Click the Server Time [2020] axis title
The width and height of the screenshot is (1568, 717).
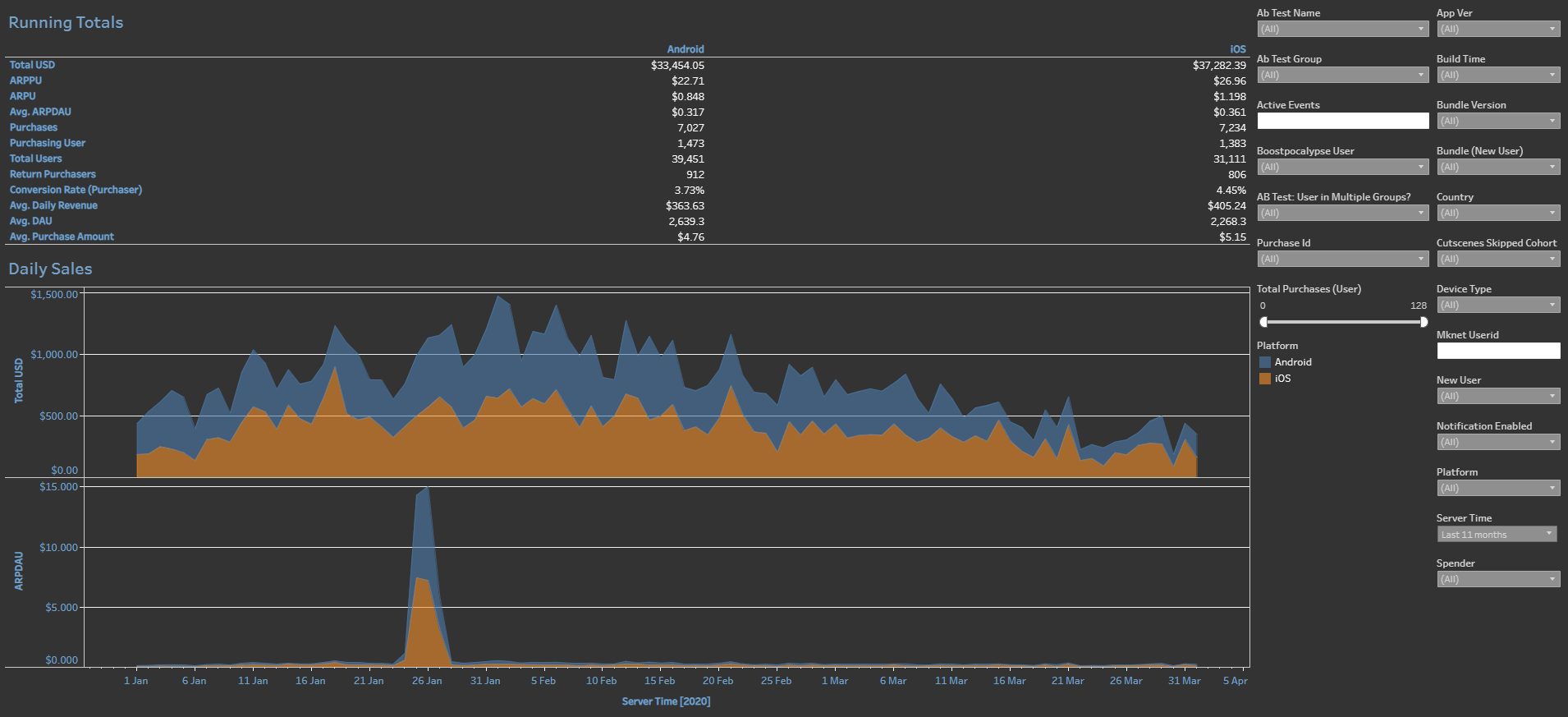point(666,701)
